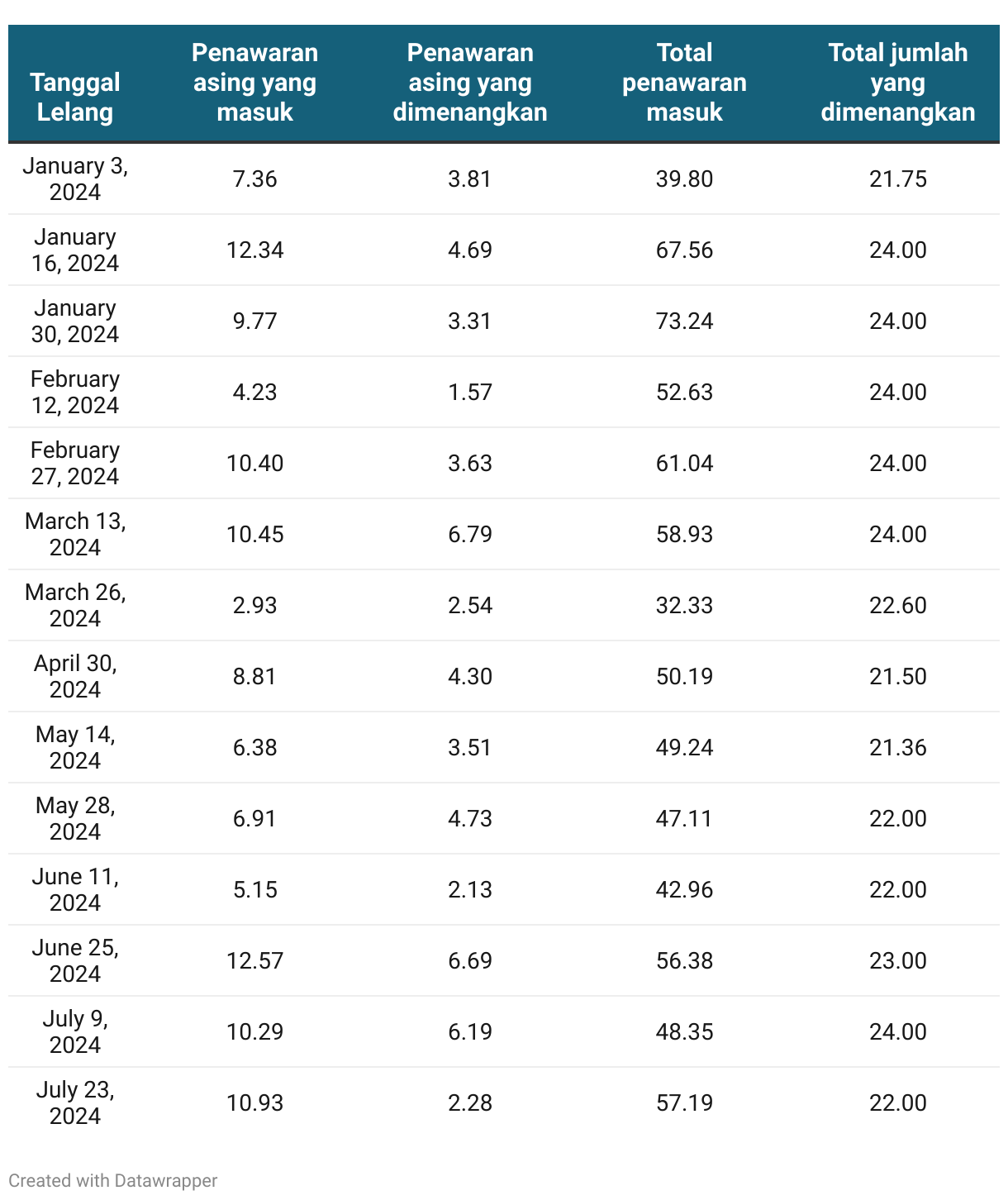Click the 6.91 incoming foreign bids cell
The height and width of the screenshot is (1200, 1008).
(x=254, y=819)
